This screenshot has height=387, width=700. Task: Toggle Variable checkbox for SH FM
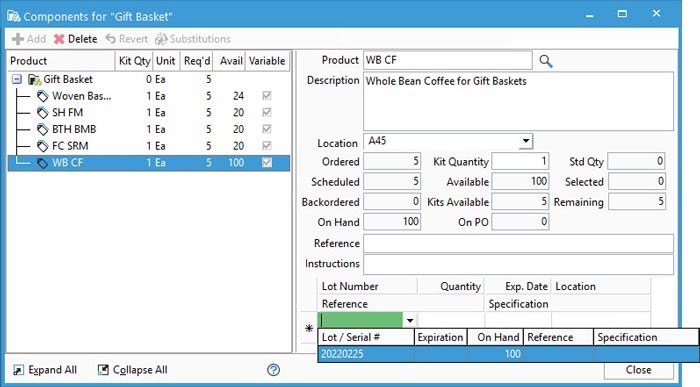(x=267, y=112)
